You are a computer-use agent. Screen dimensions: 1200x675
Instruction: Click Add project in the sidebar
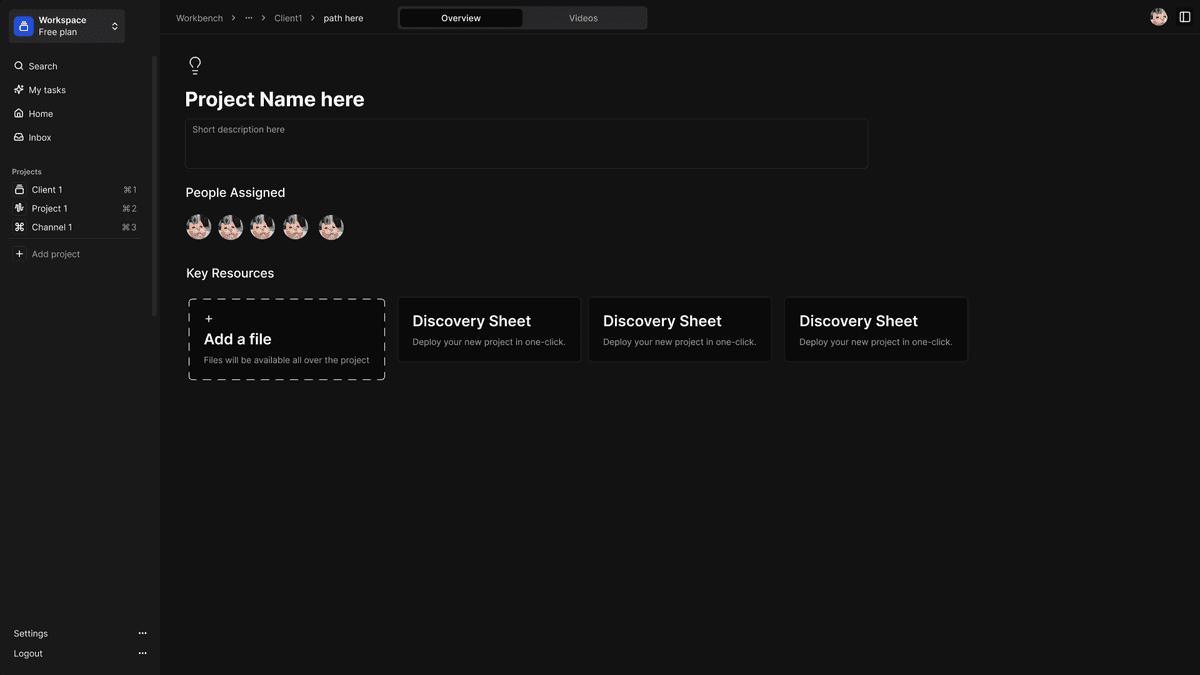[x=55, y=254]
